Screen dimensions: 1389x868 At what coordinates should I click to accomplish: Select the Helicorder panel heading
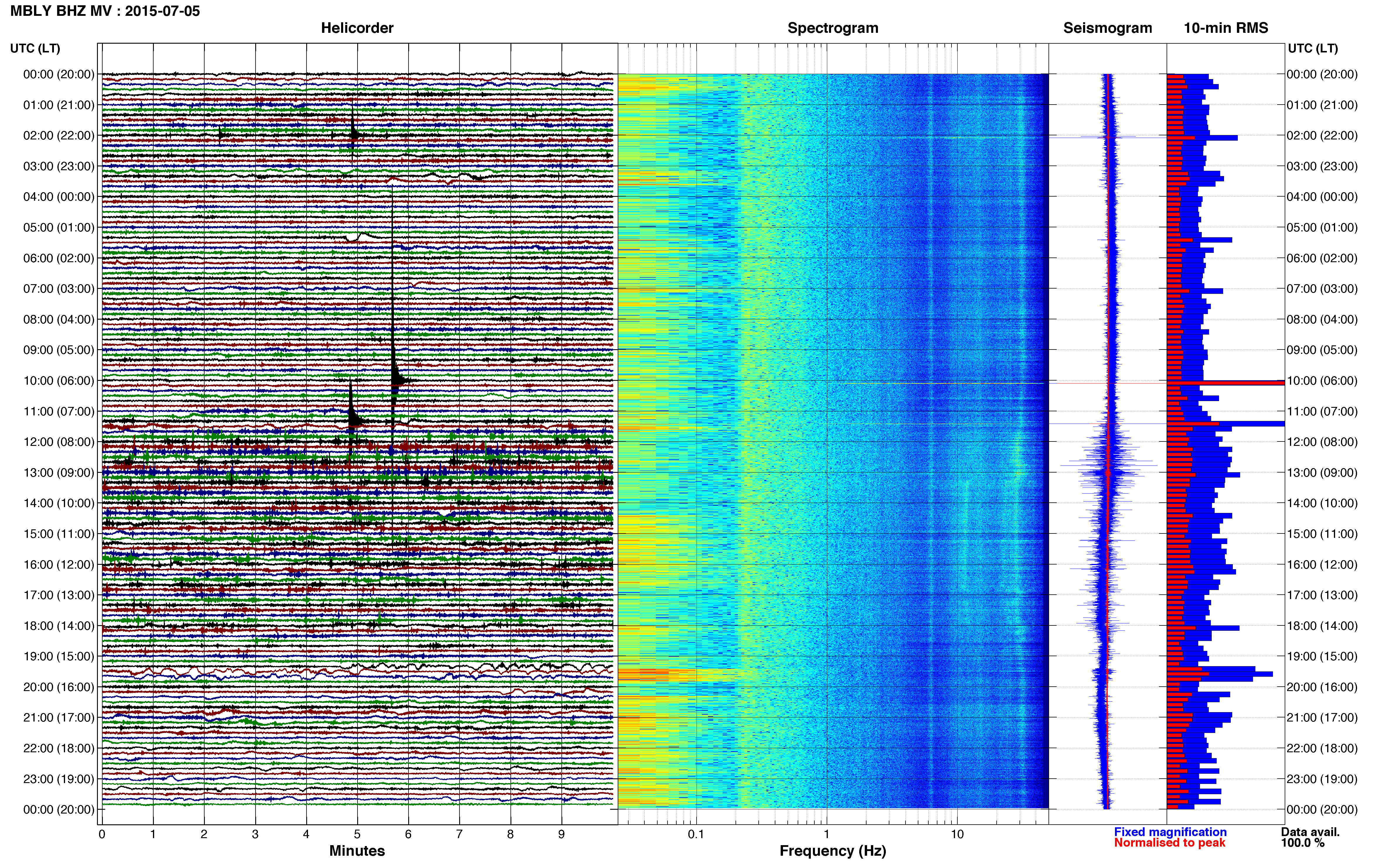click(x=357, y=28)
